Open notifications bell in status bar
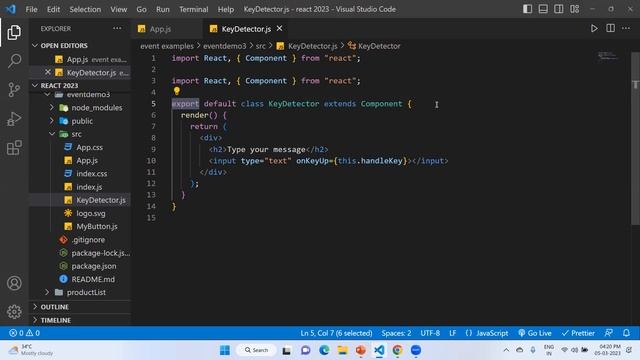The height and width of the screenshot is (360, 640). coord(626,333)
